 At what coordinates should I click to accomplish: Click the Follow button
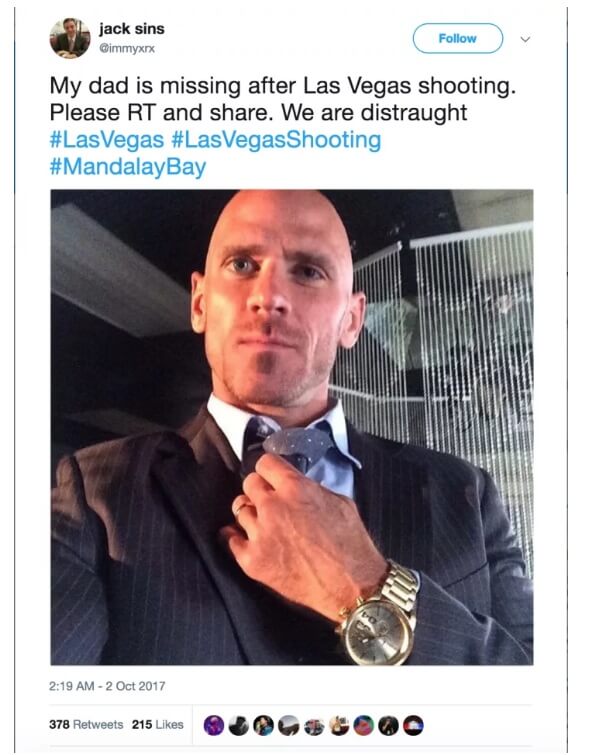tap(458, 39)
